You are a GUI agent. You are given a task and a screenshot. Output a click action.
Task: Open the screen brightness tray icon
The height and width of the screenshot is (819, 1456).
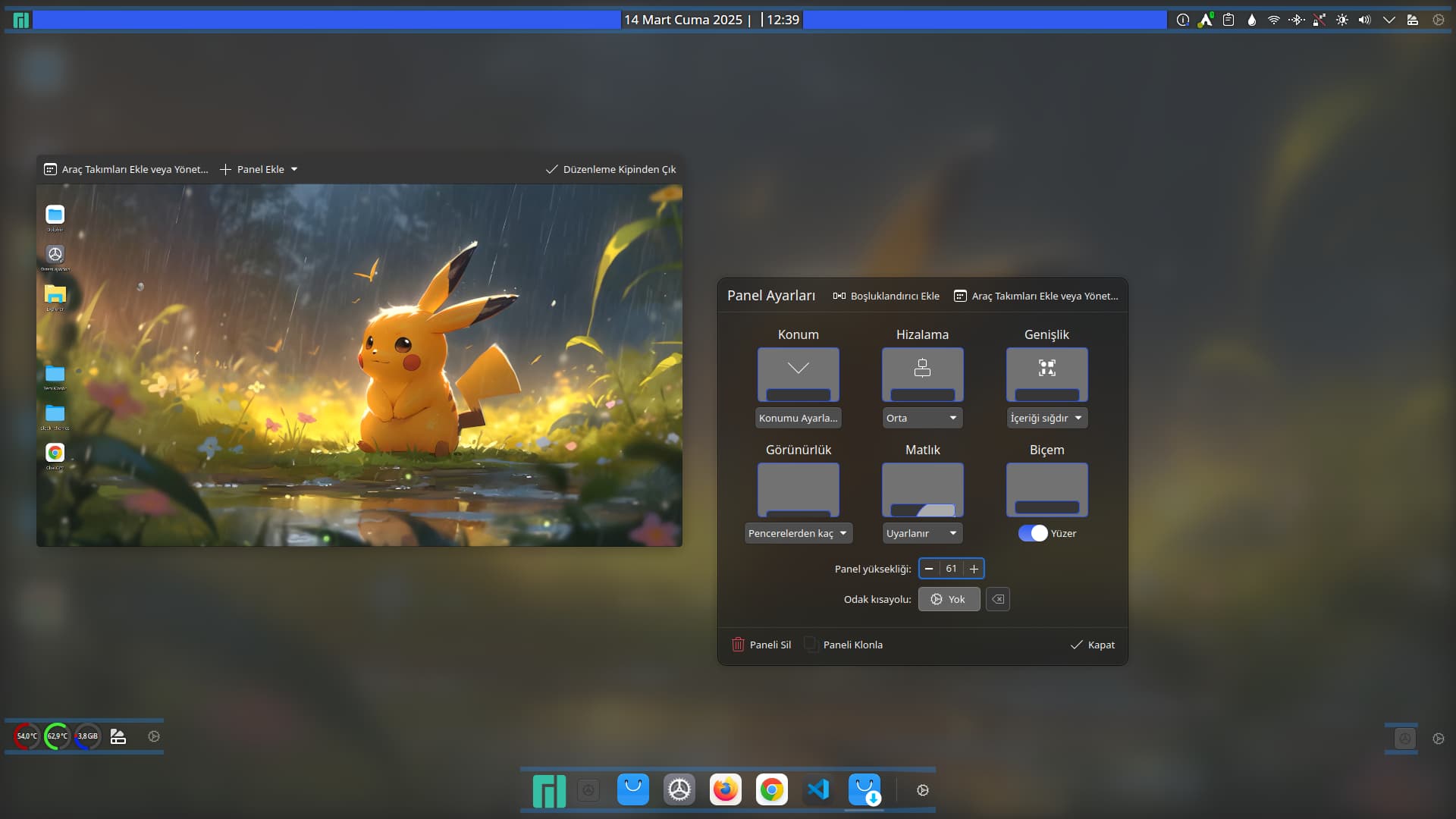[x=1342, y=20]
